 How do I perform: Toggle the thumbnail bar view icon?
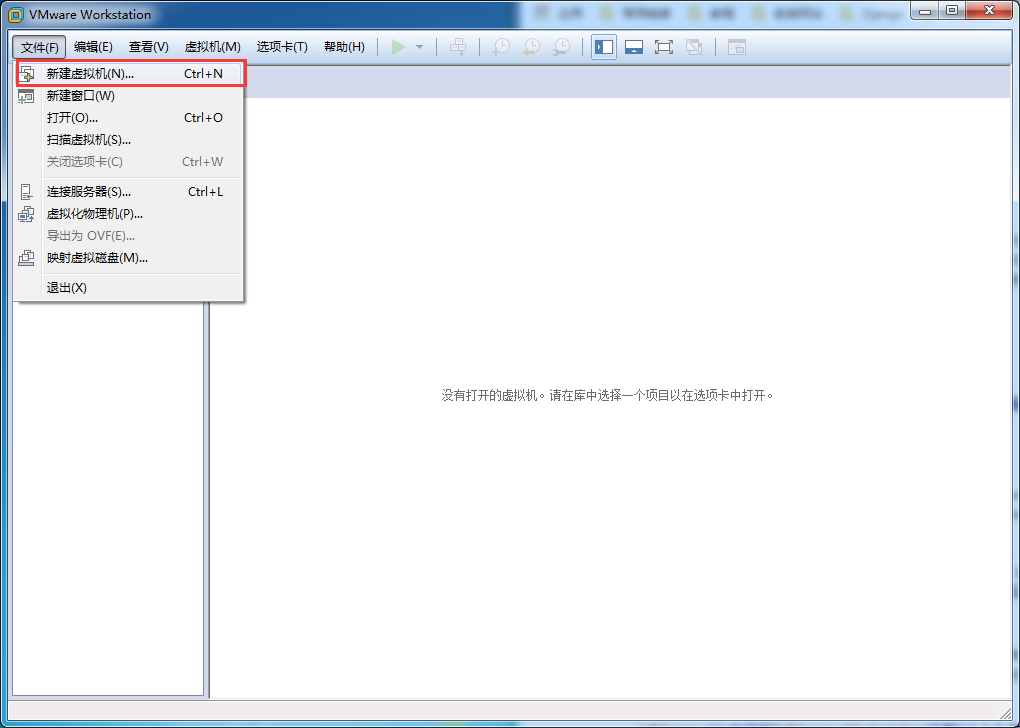634,47
